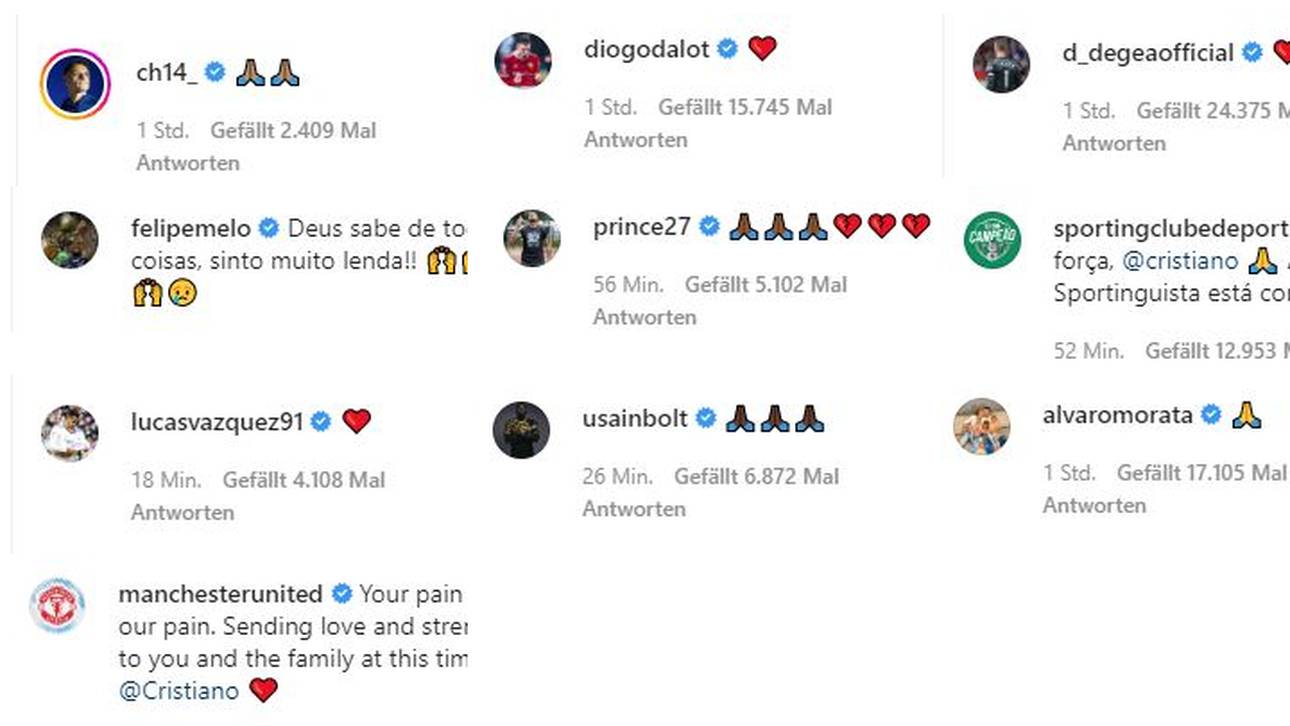Image resolution: width=1290 pixels, height=726 pixels.
Task: Open ch14_ profile picture with story ring
Action: point(75,84)
